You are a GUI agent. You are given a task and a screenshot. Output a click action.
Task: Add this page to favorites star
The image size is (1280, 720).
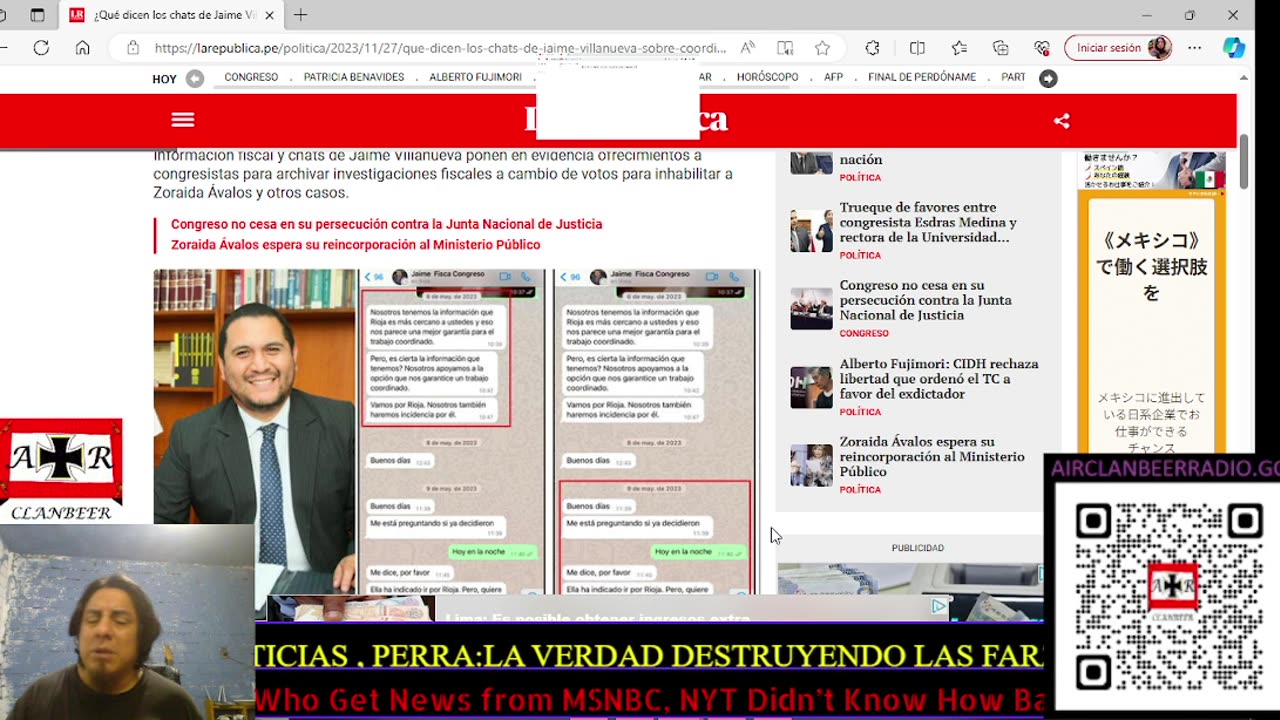[822, 48]
